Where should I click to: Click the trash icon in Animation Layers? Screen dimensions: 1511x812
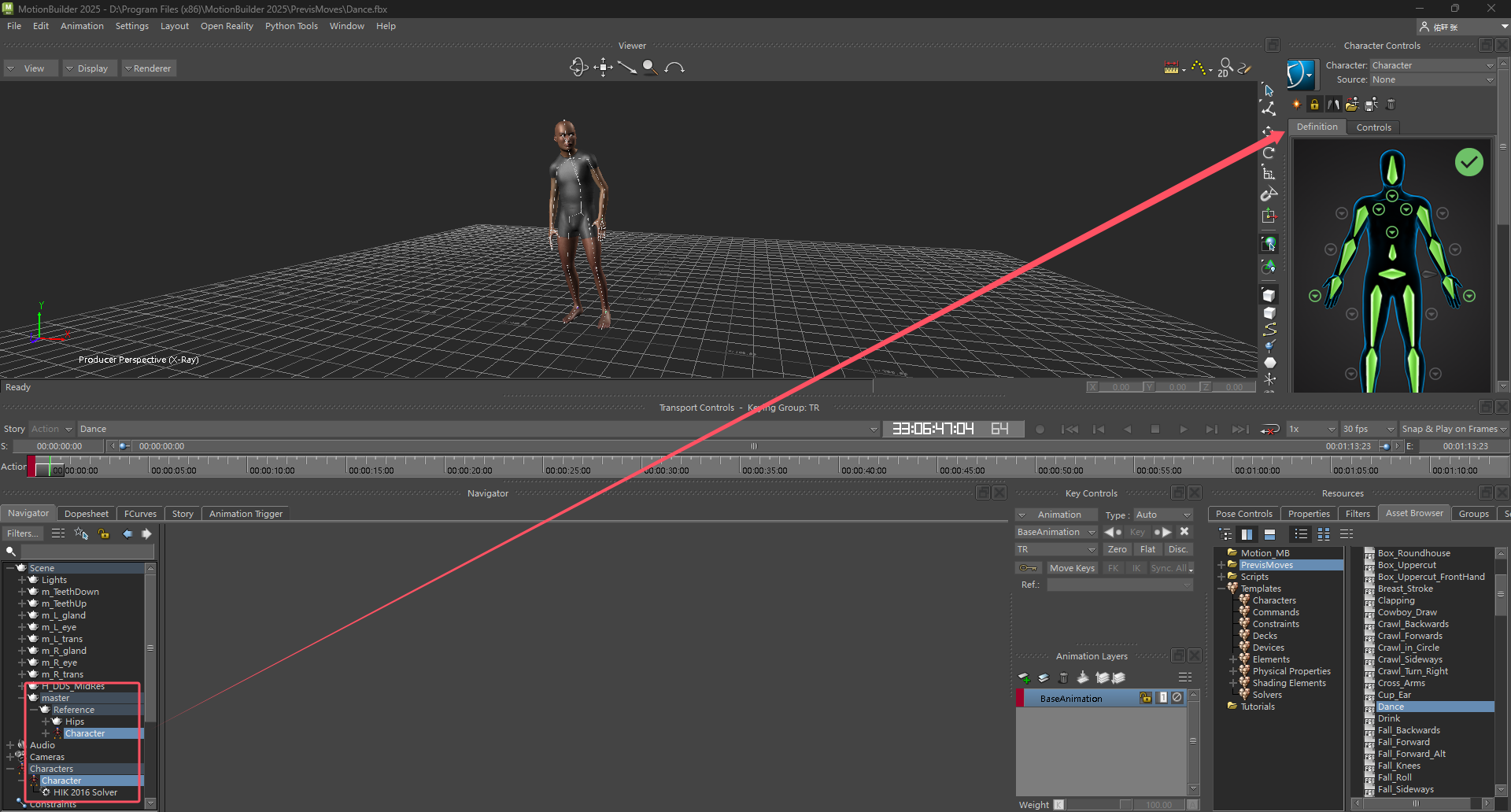[x=1063, y=677]
